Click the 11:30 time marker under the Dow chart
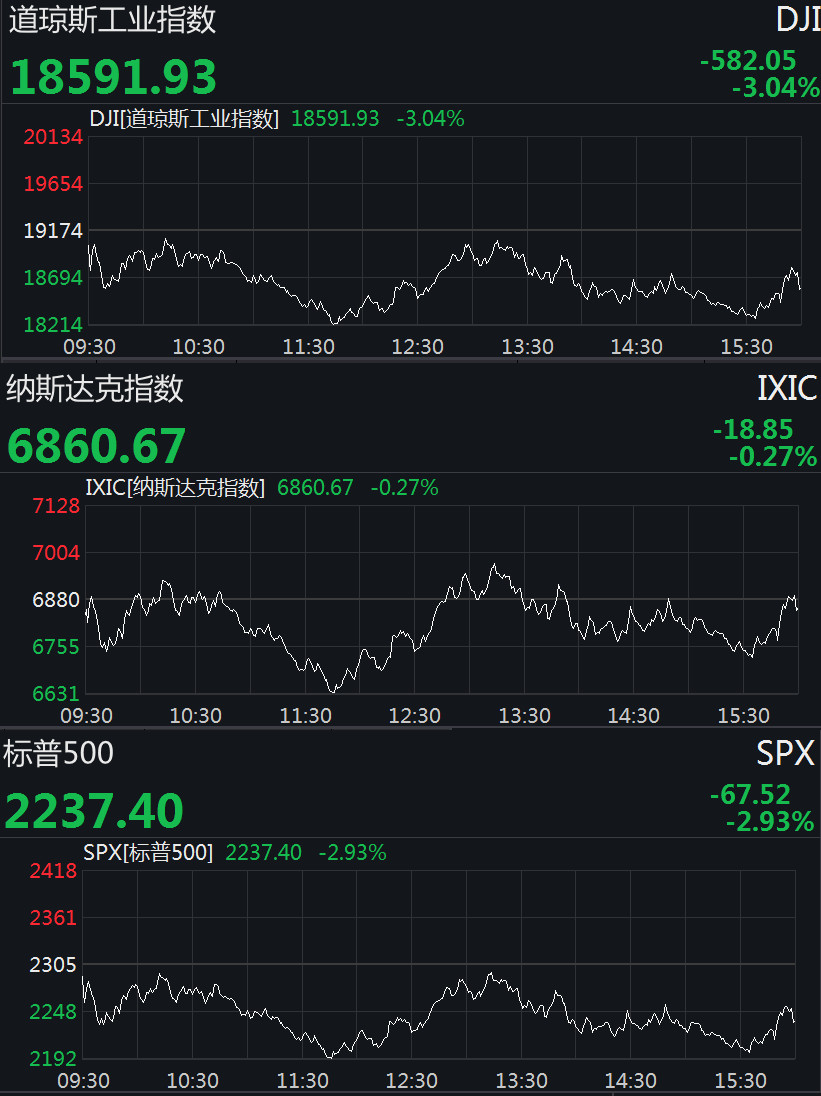The image size is (821, 1096). (308, 347)
